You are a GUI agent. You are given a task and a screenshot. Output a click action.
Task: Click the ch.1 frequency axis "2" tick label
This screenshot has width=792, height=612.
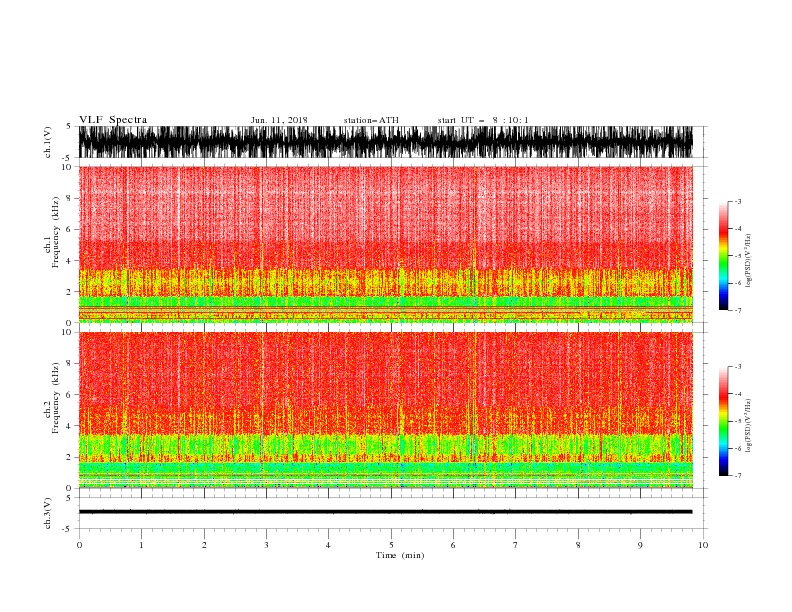coord(69,292)
